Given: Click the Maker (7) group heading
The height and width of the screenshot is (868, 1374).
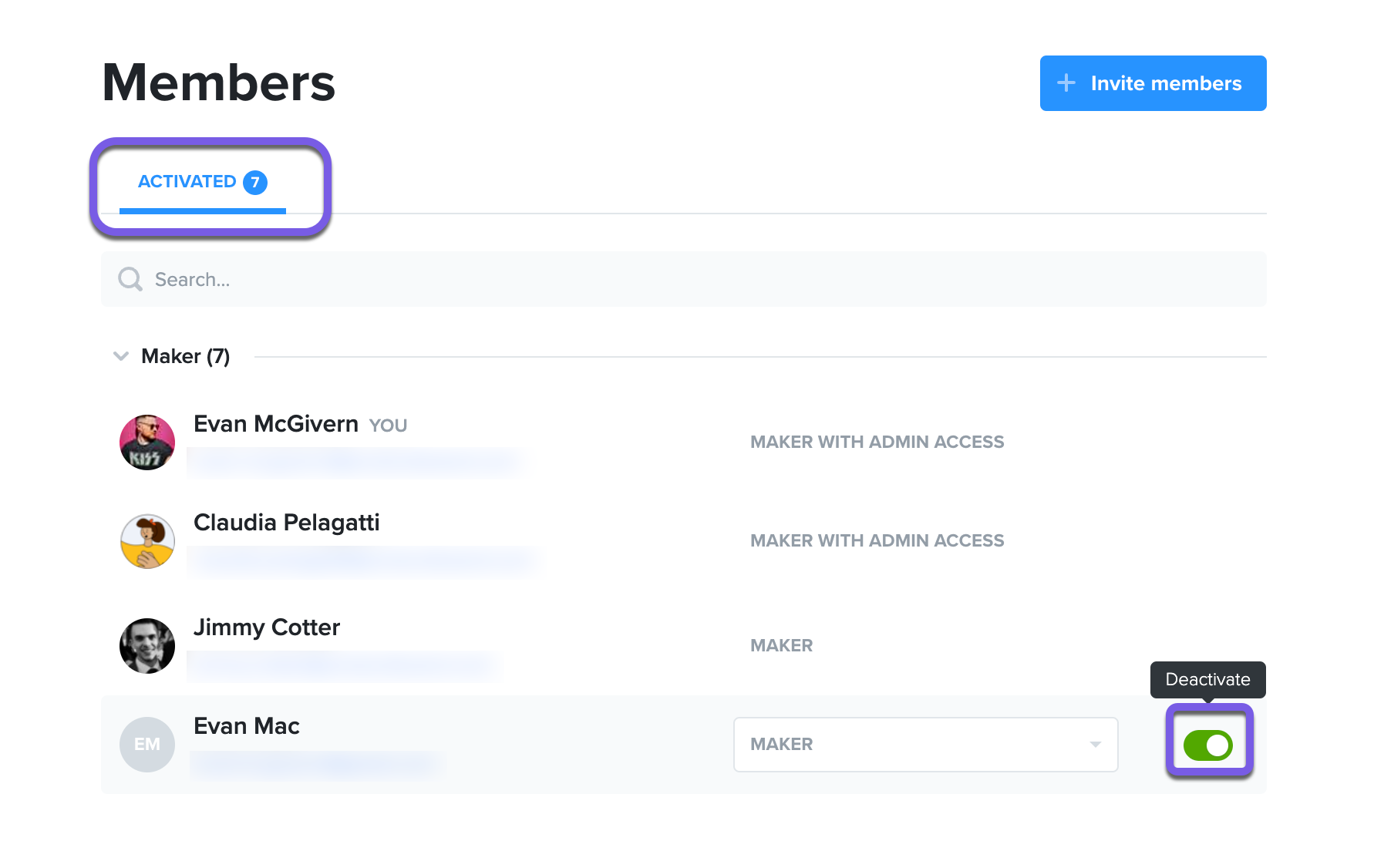Looking at the screenshot, I should pos(186,356).
